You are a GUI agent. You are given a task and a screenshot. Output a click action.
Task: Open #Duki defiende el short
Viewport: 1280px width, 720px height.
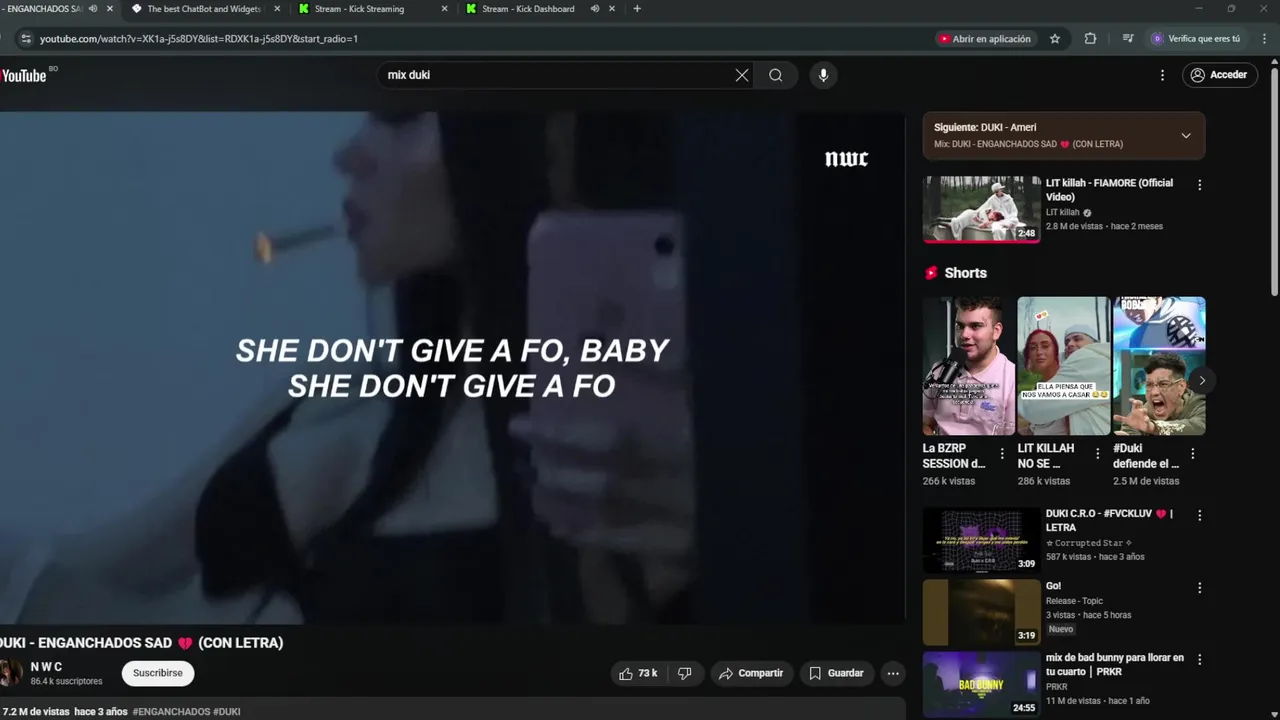pos(1159,366)
